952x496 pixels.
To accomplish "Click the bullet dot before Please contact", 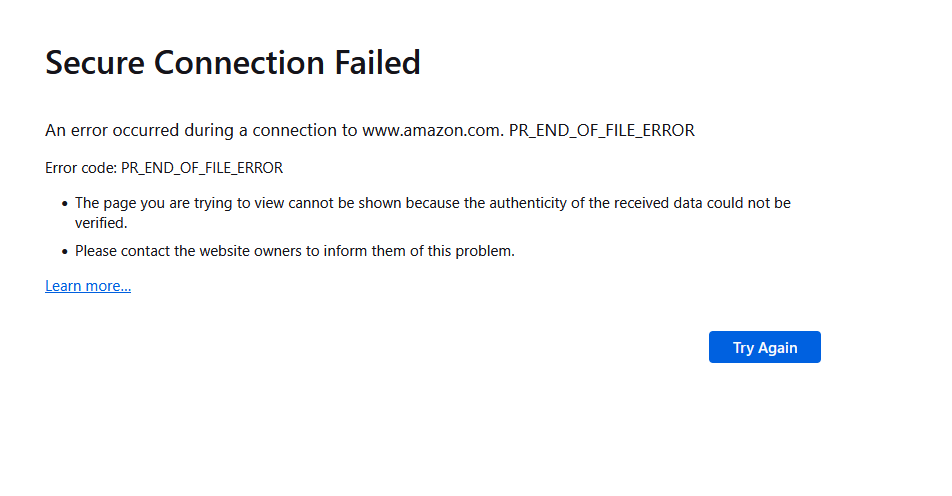I will pyautogui.click(x=65, y=252).
